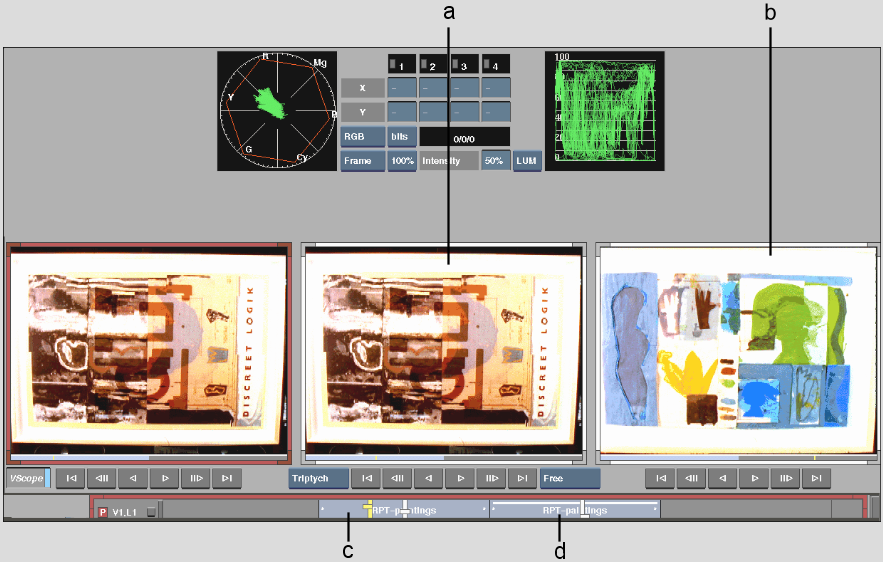Adjust the 50% intensity field
Screen dimensions: 883x562
click(x=496, y=160)
